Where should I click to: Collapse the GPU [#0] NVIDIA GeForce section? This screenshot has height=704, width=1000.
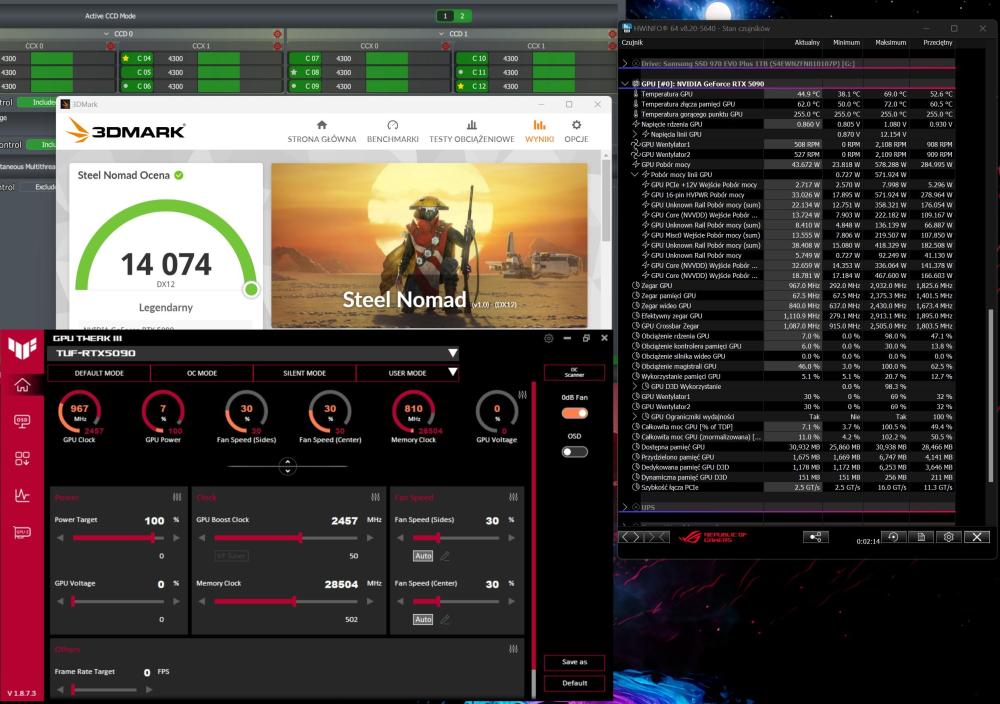point(625,84)
